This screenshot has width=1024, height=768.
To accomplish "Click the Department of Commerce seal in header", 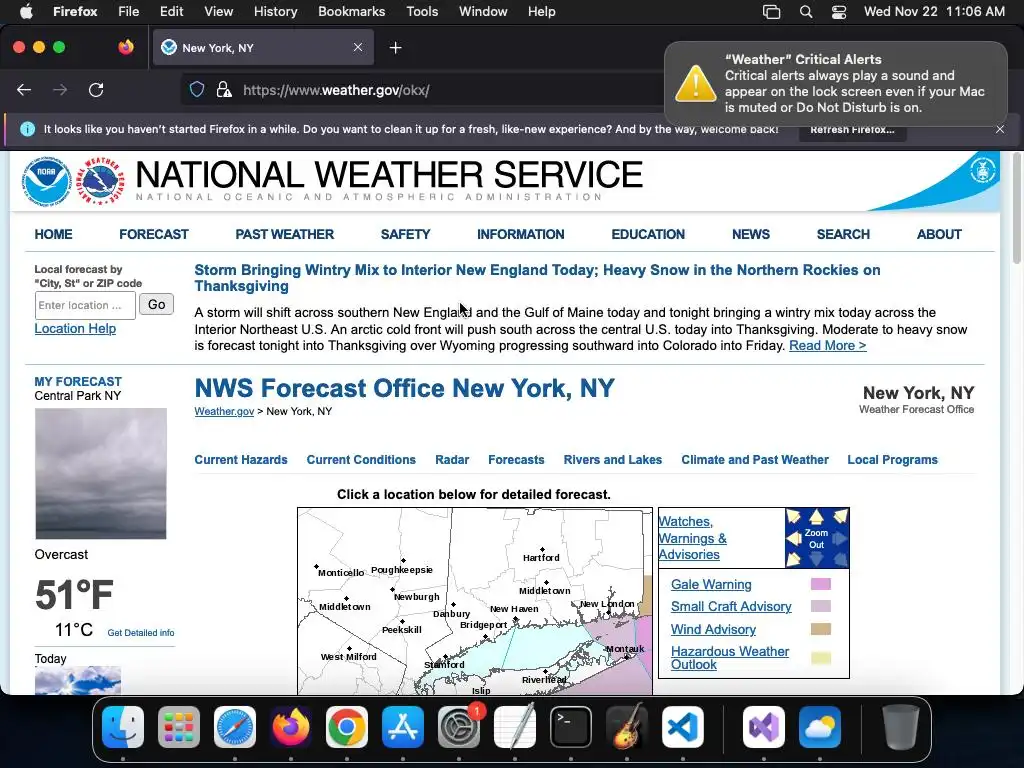I will (982, 171).
